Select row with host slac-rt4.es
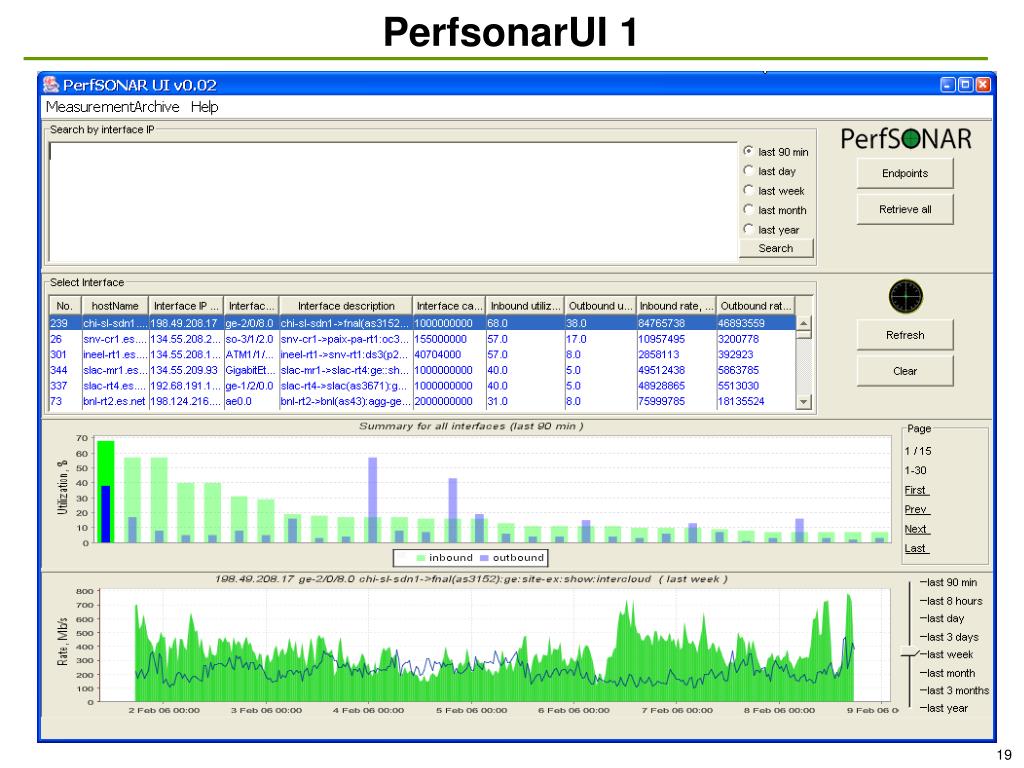This screenshot has height=768, width=1024. tap(422, 386)
